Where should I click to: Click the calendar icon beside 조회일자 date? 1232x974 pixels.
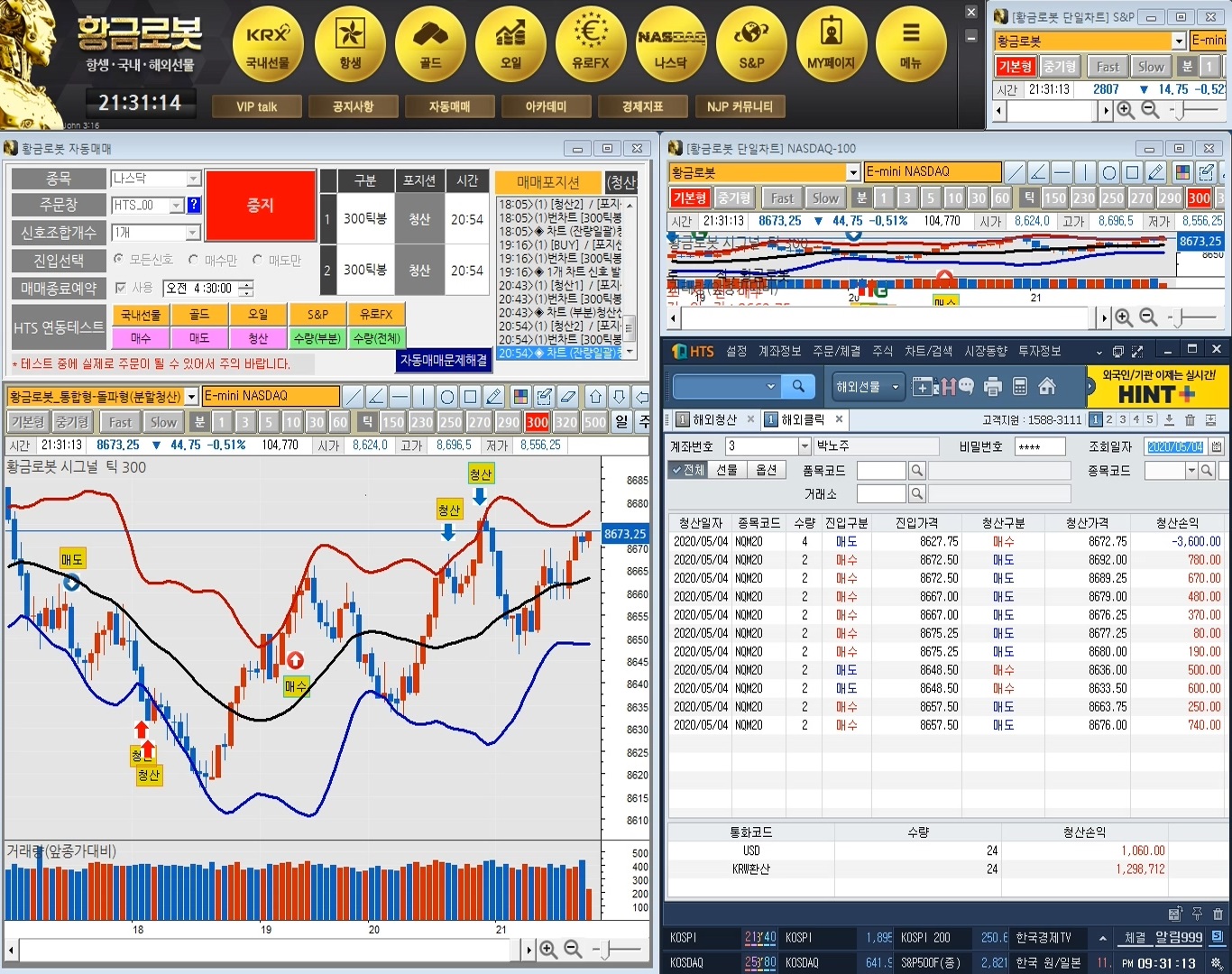pyautogui.click(x=1217, y=446)
